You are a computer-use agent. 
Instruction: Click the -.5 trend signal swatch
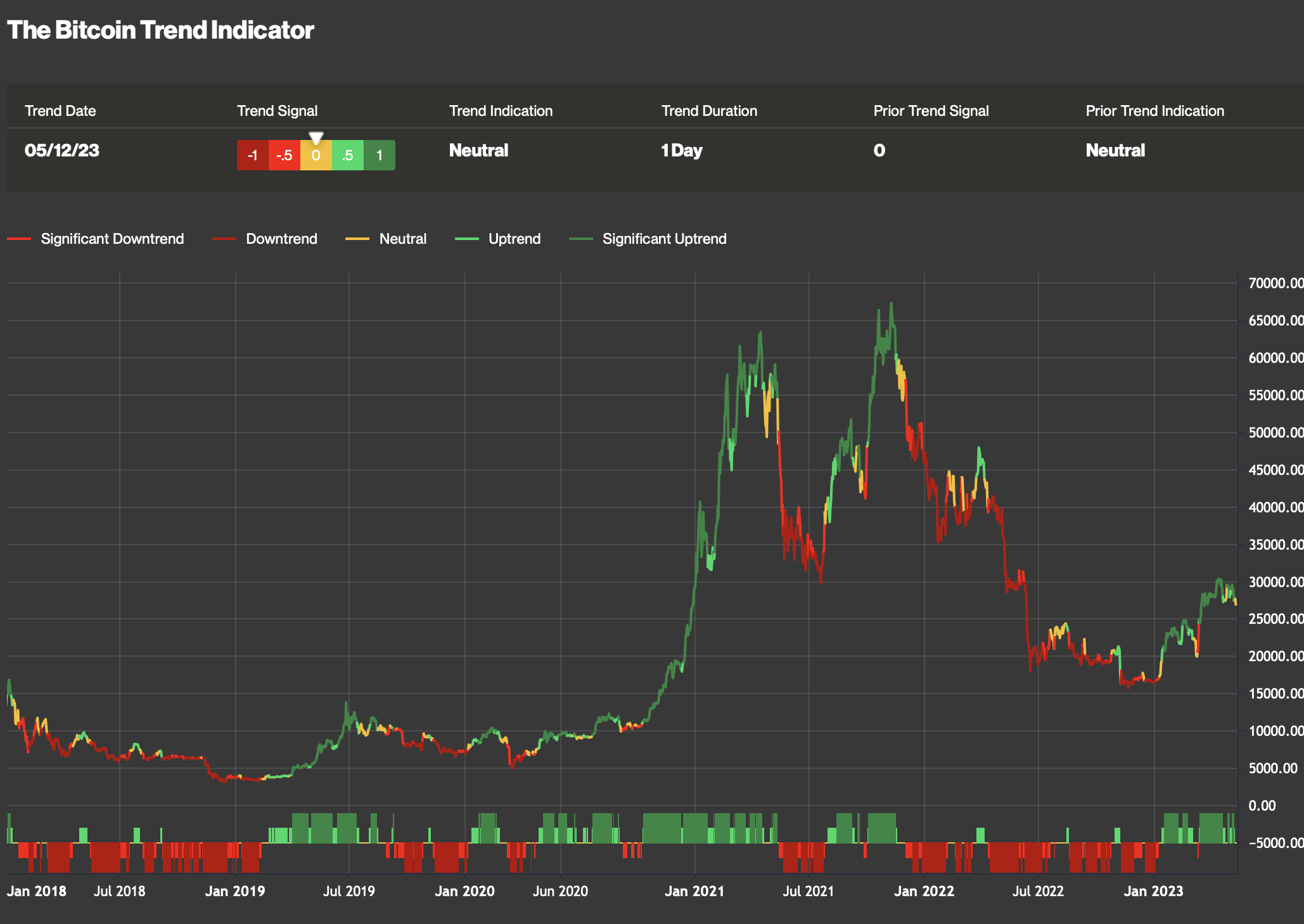284,155
